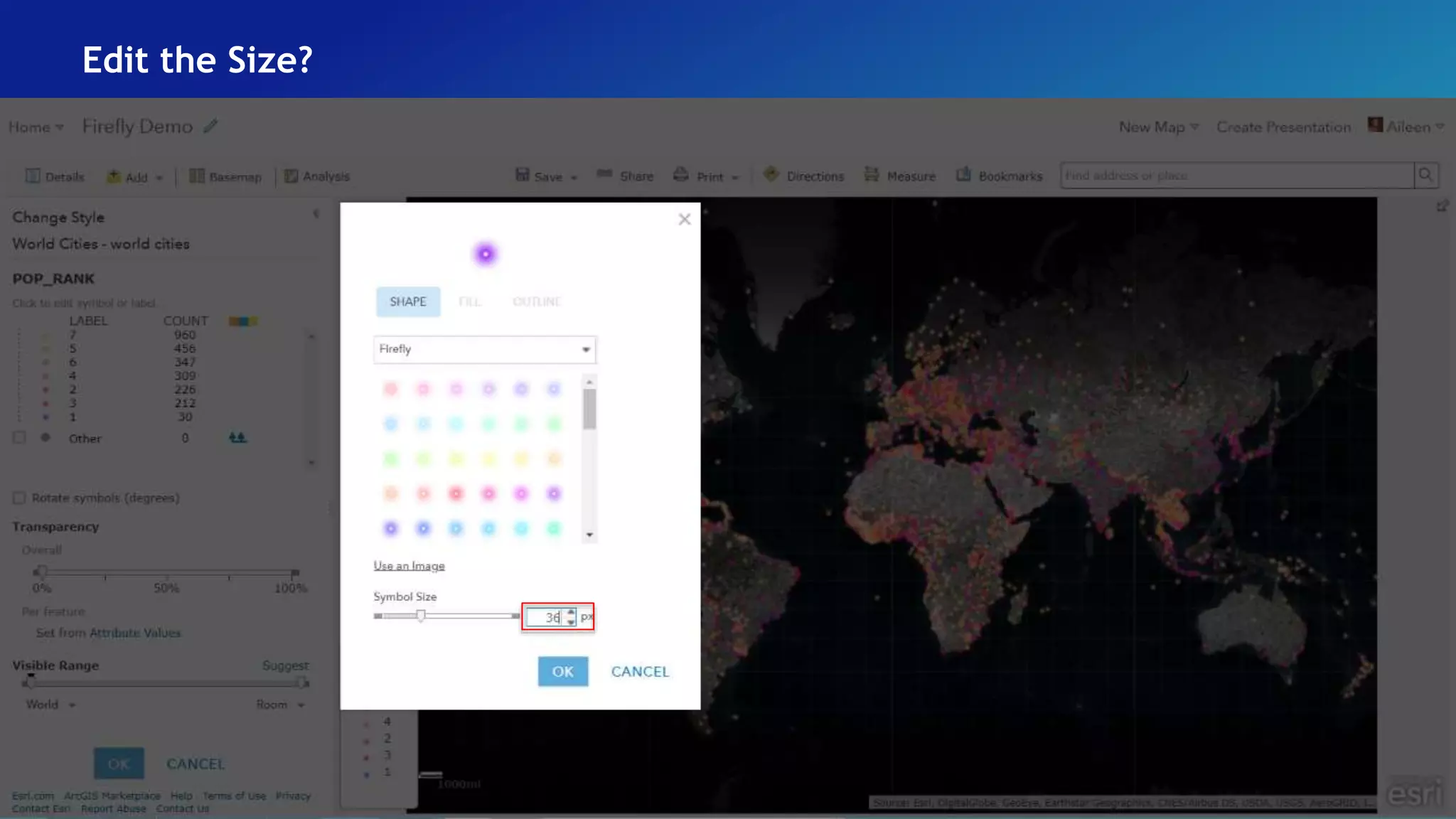Screen dimensions: 1456x819
Task: Open the Firefly symbol set dropdown
Action: tap(485, 349)
